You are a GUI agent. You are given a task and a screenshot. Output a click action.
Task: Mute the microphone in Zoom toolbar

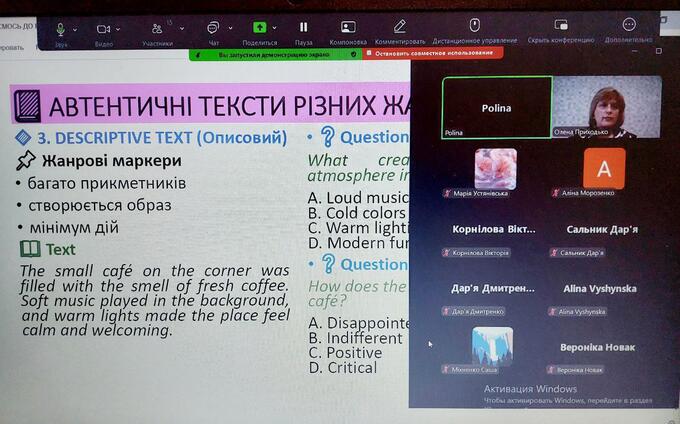[x=61, y=30]
